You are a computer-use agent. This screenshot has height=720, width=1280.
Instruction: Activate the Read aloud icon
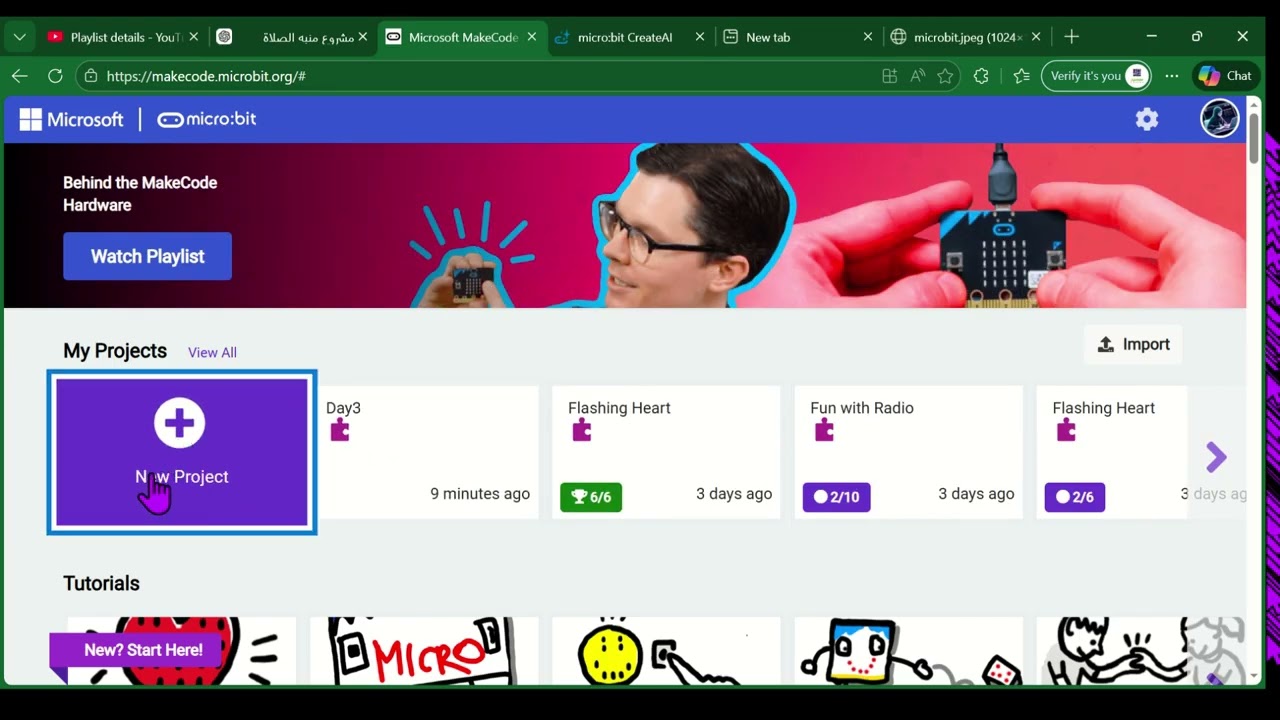click(x=918, y=76)
